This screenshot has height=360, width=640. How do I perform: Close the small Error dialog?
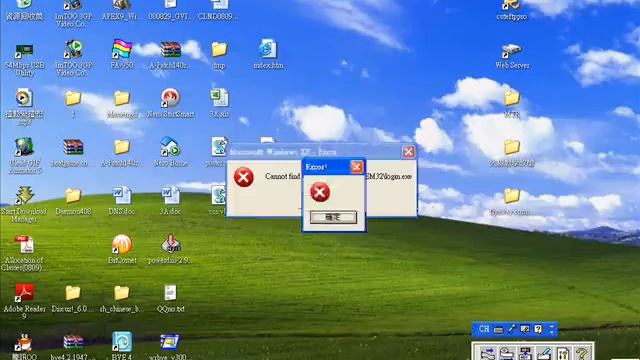click(356, 167)
